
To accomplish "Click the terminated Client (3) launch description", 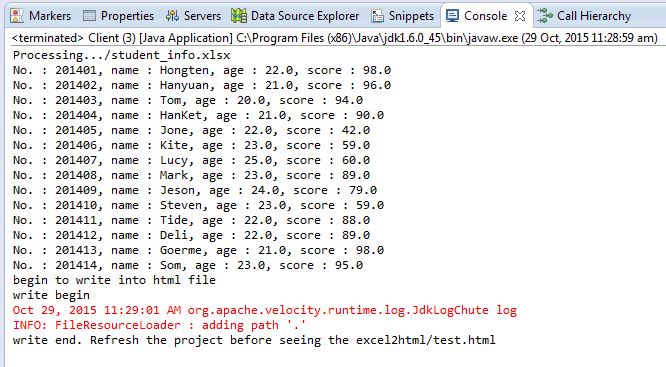I will [335, 38].
